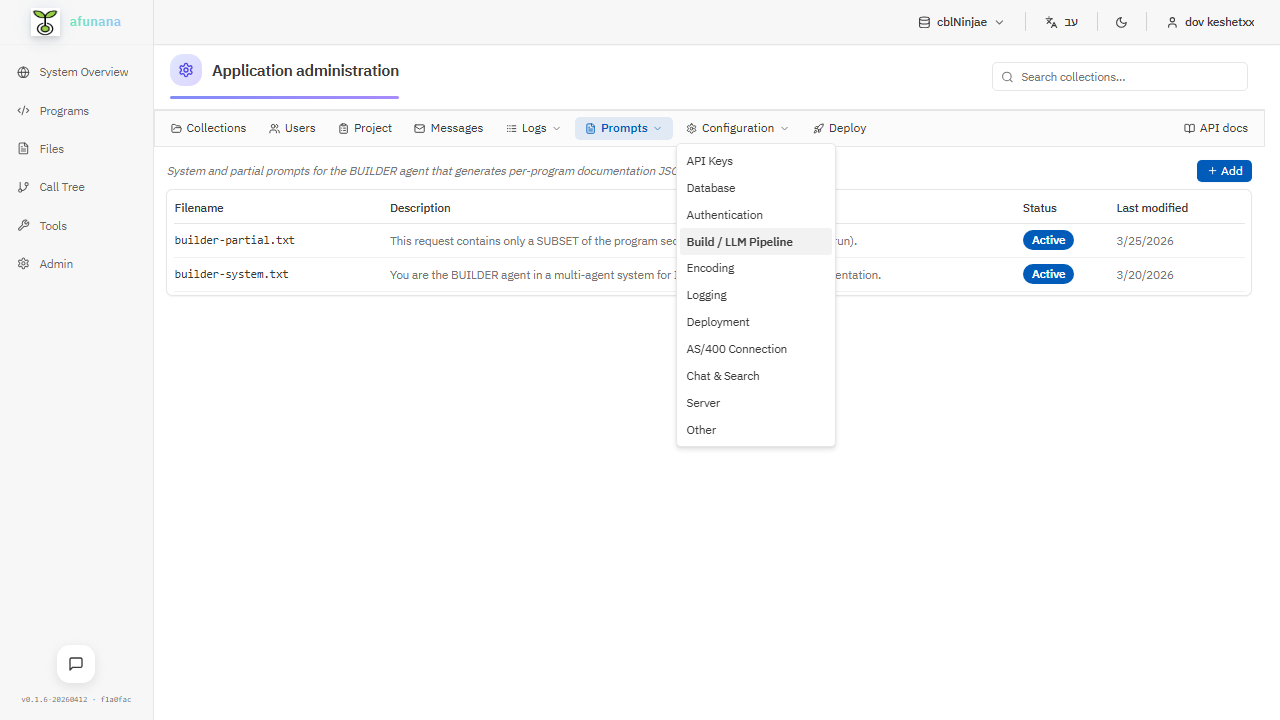Open API docs via its book icon
Screen dimensions: 1280x720
point(1190,128)
